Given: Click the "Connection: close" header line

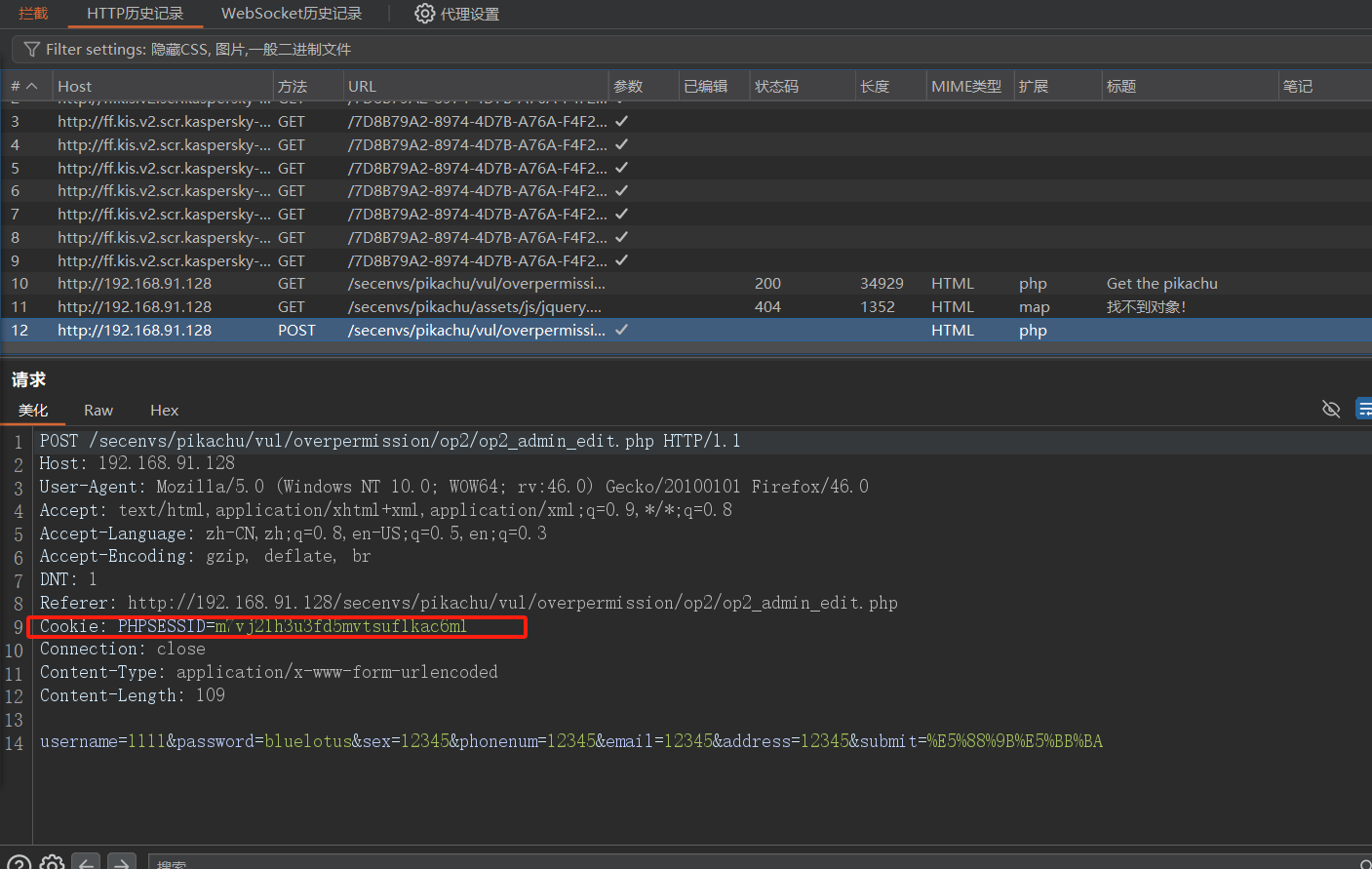Looking at the screenshot, I should pos(123,649).
